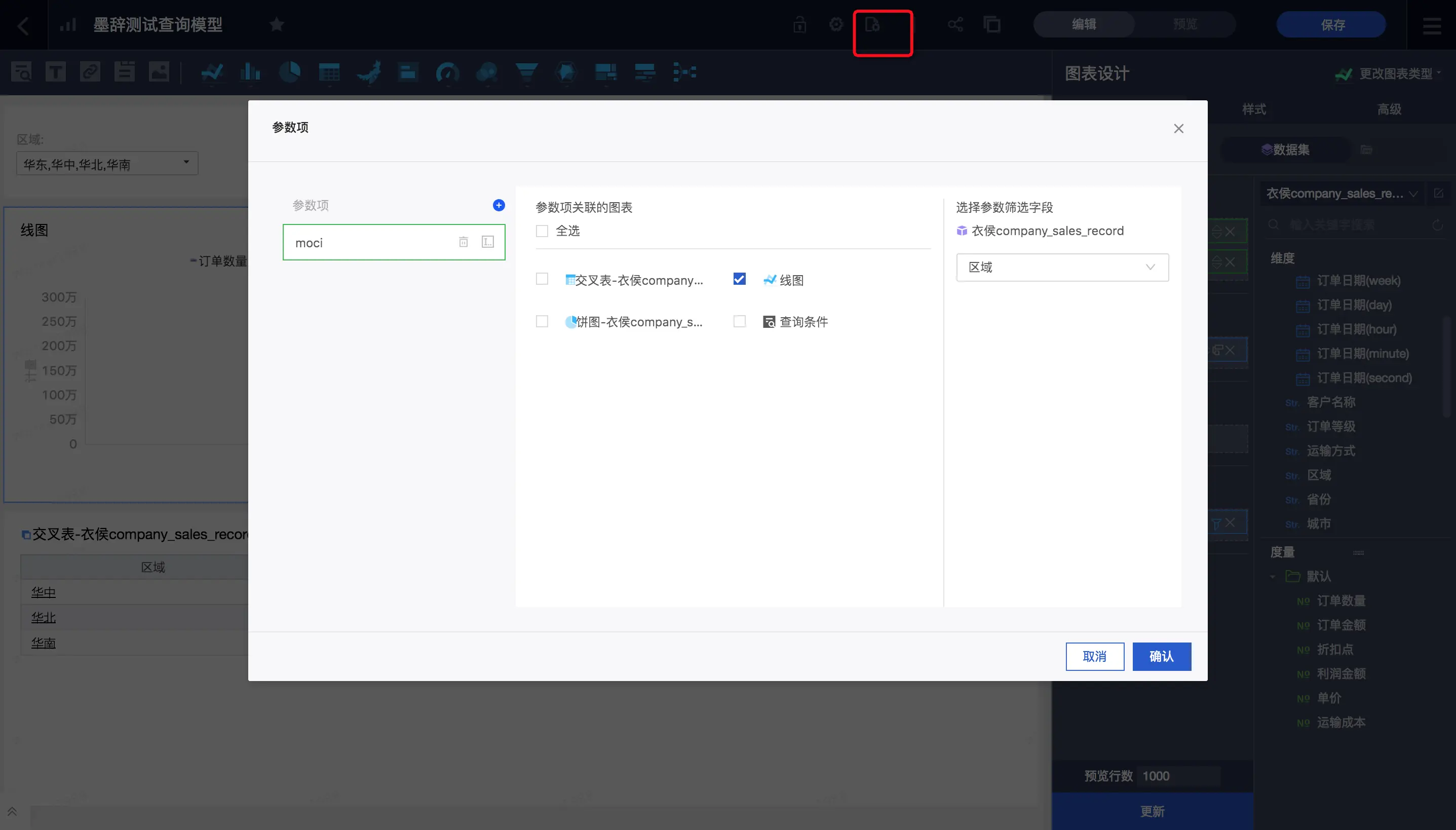Check the 全选 select-all checkbox

point(542,231)
